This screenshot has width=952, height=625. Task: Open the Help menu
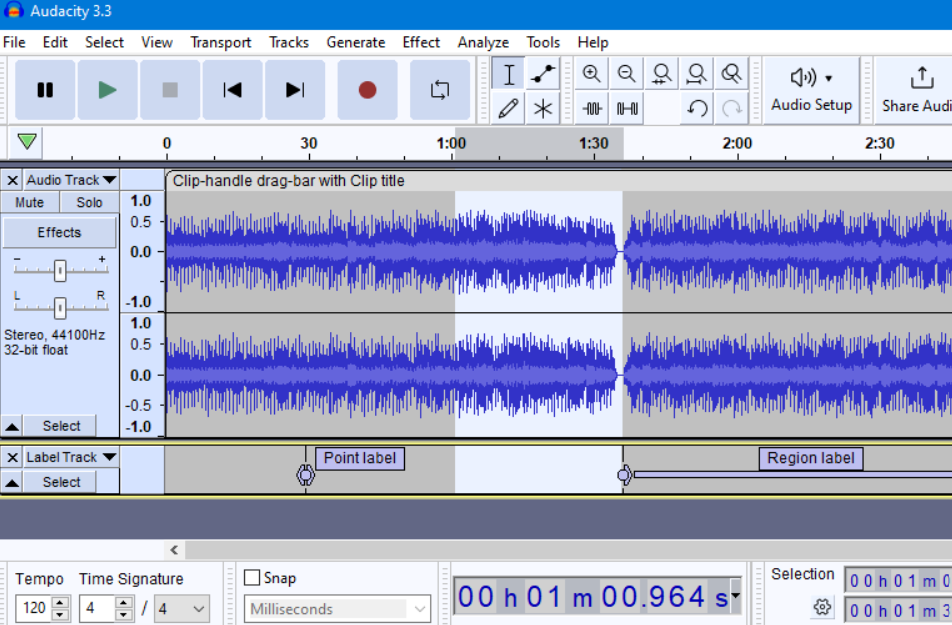pos(593,42)
